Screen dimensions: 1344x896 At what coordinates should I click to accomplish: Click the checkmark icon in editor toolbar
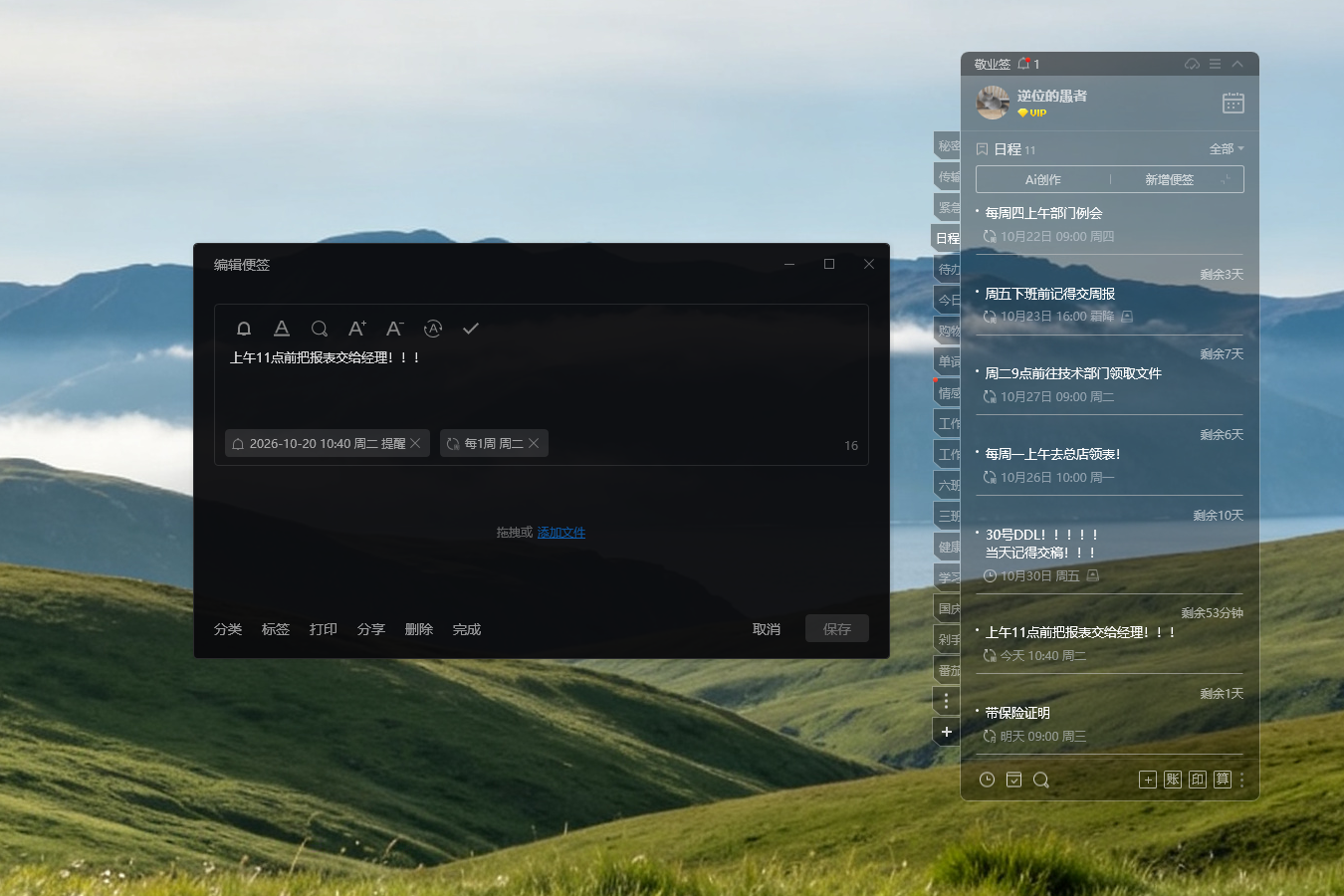(x=471, y=329)
